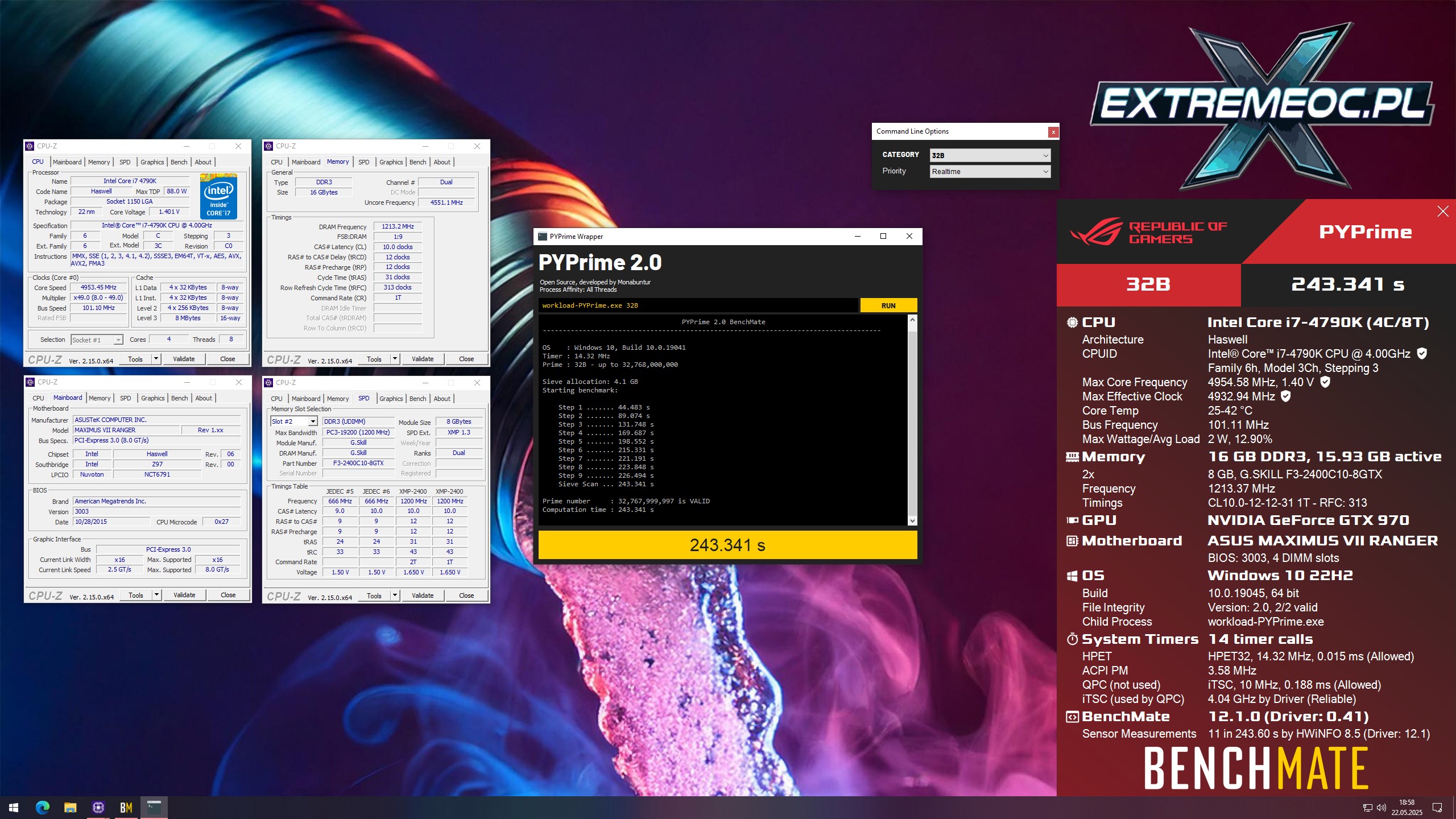Click Validate in the CPU tab window

[x=184, y=359]
